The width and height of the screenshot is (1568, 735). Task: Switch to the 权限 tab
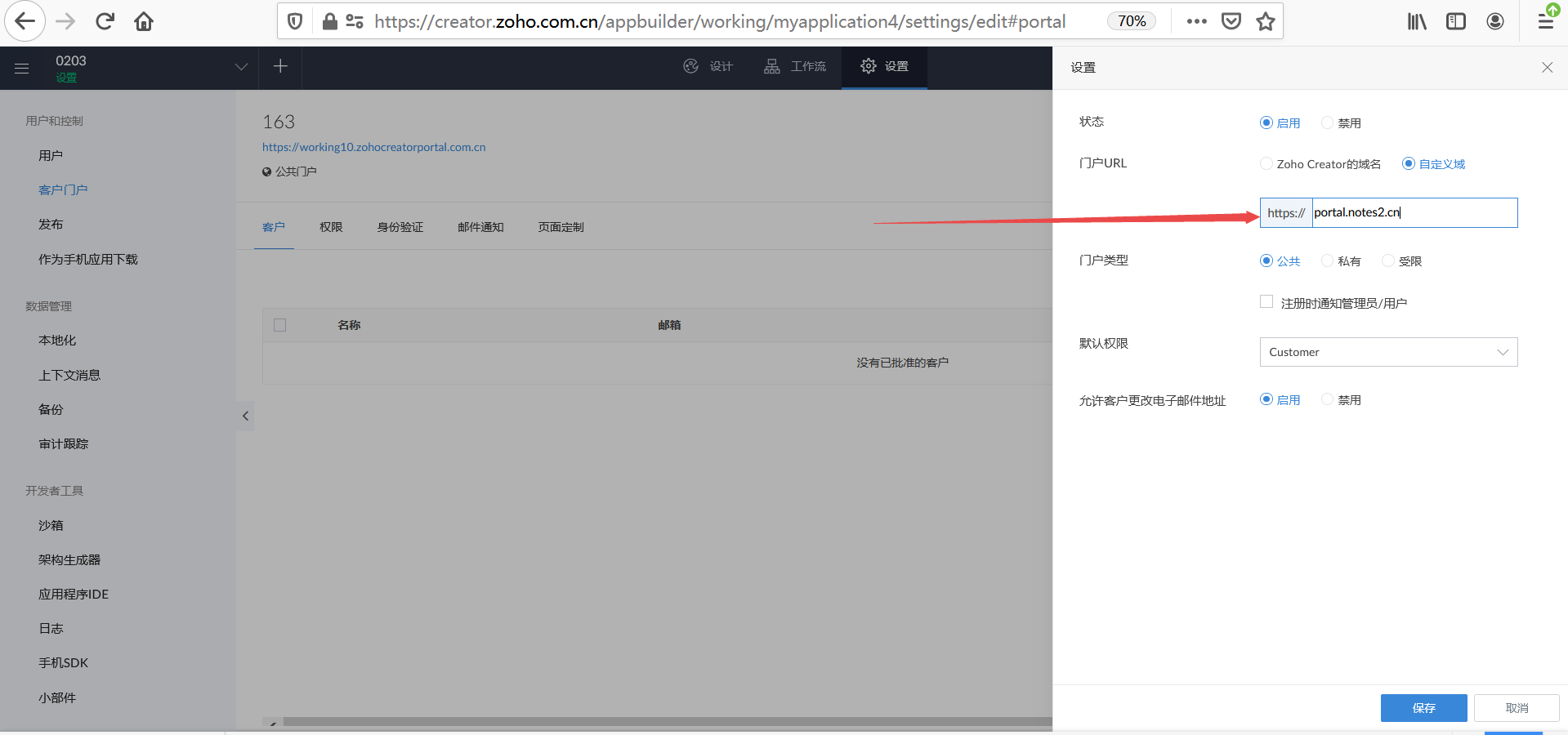coord(331,227)
